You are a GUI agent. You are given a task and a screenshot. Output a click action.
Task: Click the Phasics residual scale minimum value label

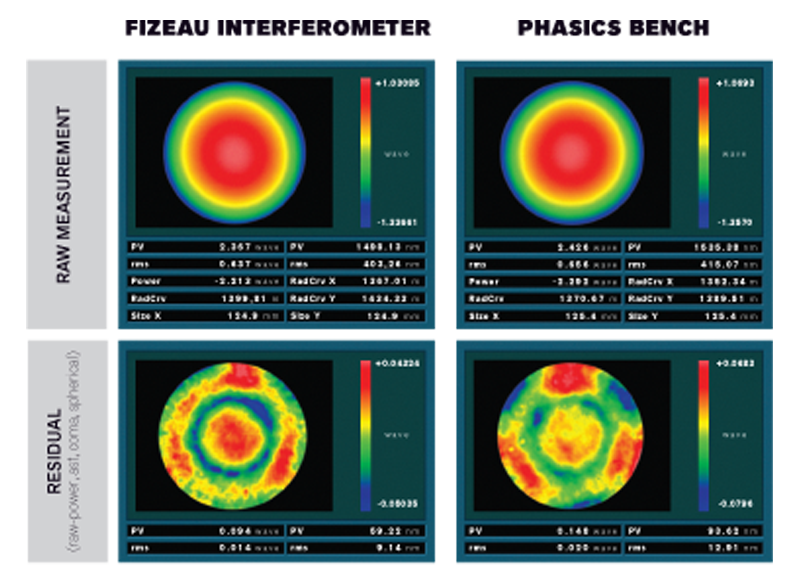point(735,503)
